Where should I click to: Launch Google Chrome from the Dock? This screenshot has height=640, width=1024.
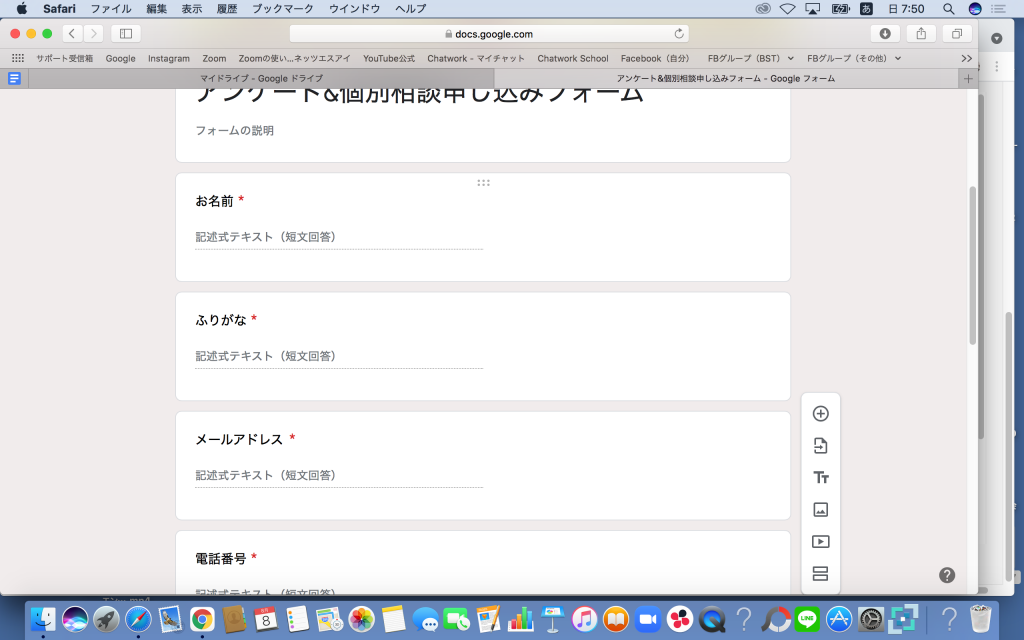[202, 618]
